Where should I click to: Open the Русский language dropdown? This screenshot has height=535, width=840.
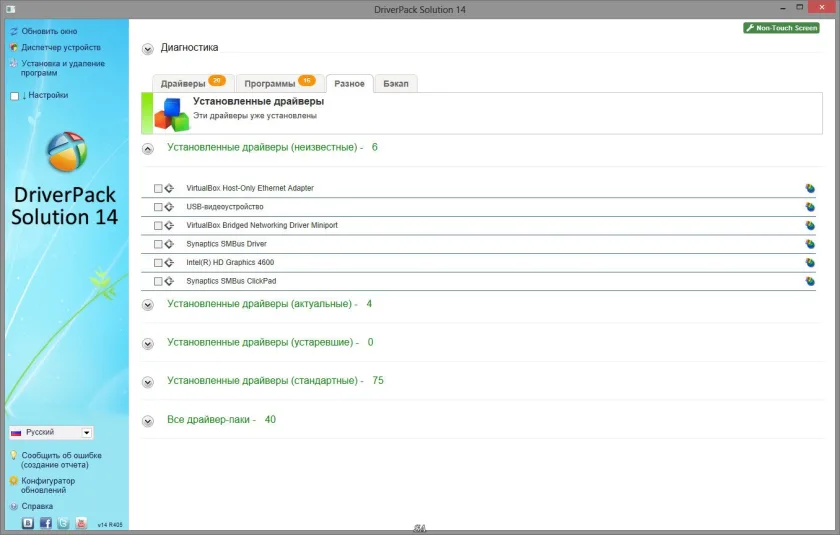51,432
